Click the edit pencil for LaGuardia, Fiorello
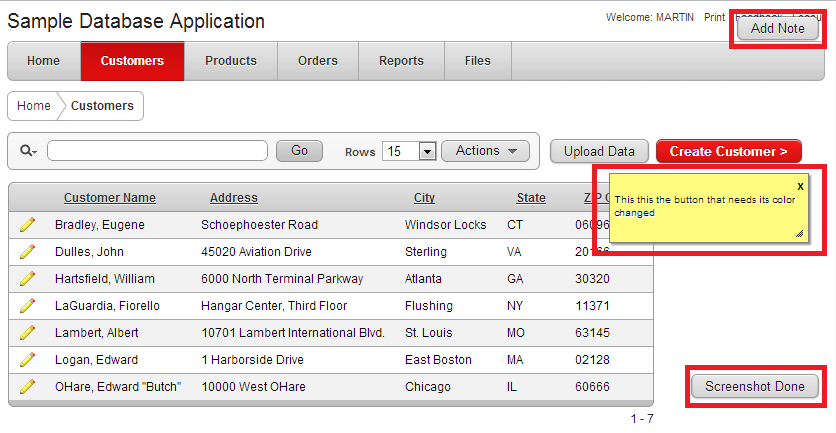The image size is (836, 433). tap(27, 306)
